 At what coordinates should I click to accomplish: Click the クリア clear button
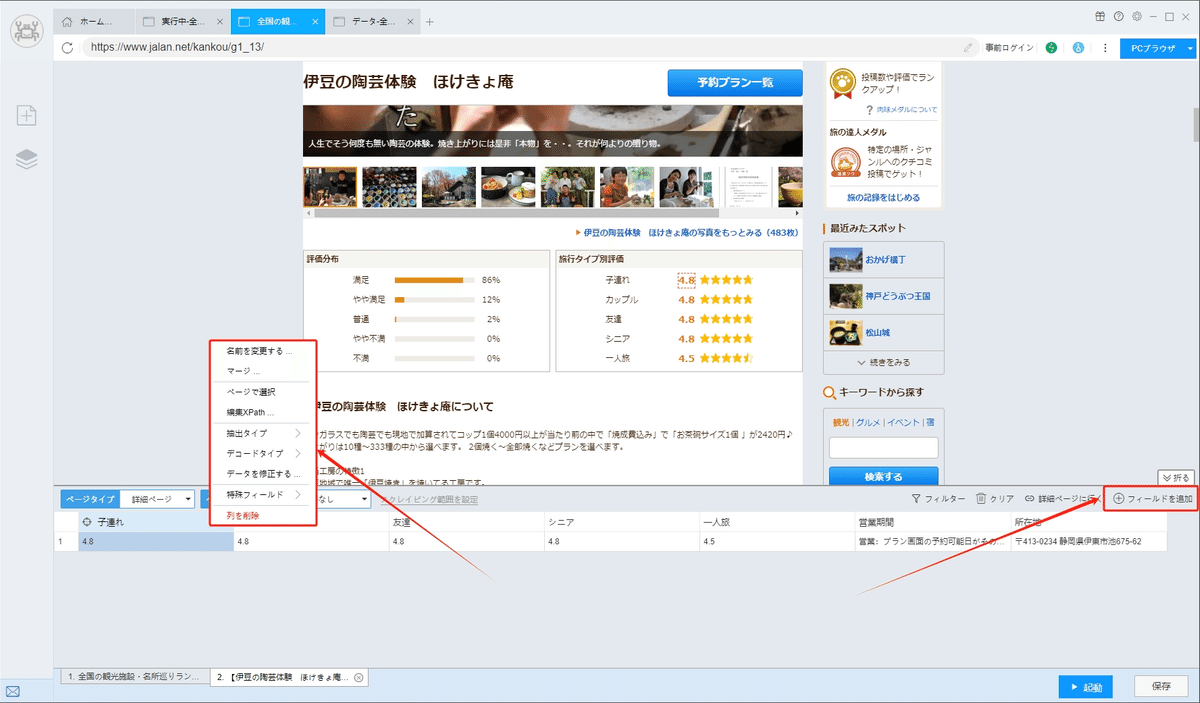[x=995, y=498]
